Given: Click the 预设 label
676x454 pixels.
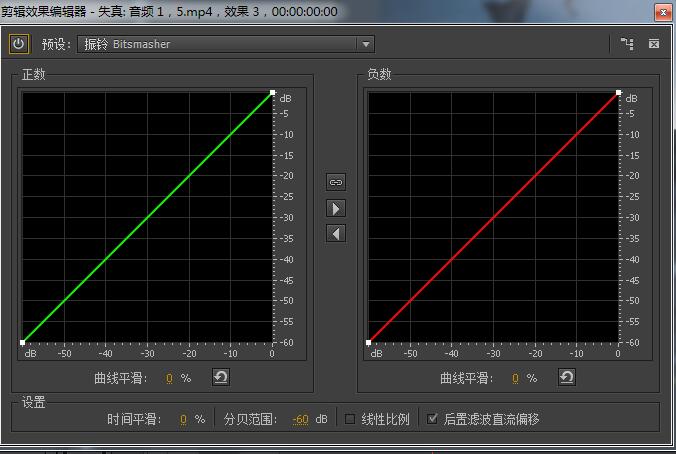Looking at the screenshot, I should (56, 44).
